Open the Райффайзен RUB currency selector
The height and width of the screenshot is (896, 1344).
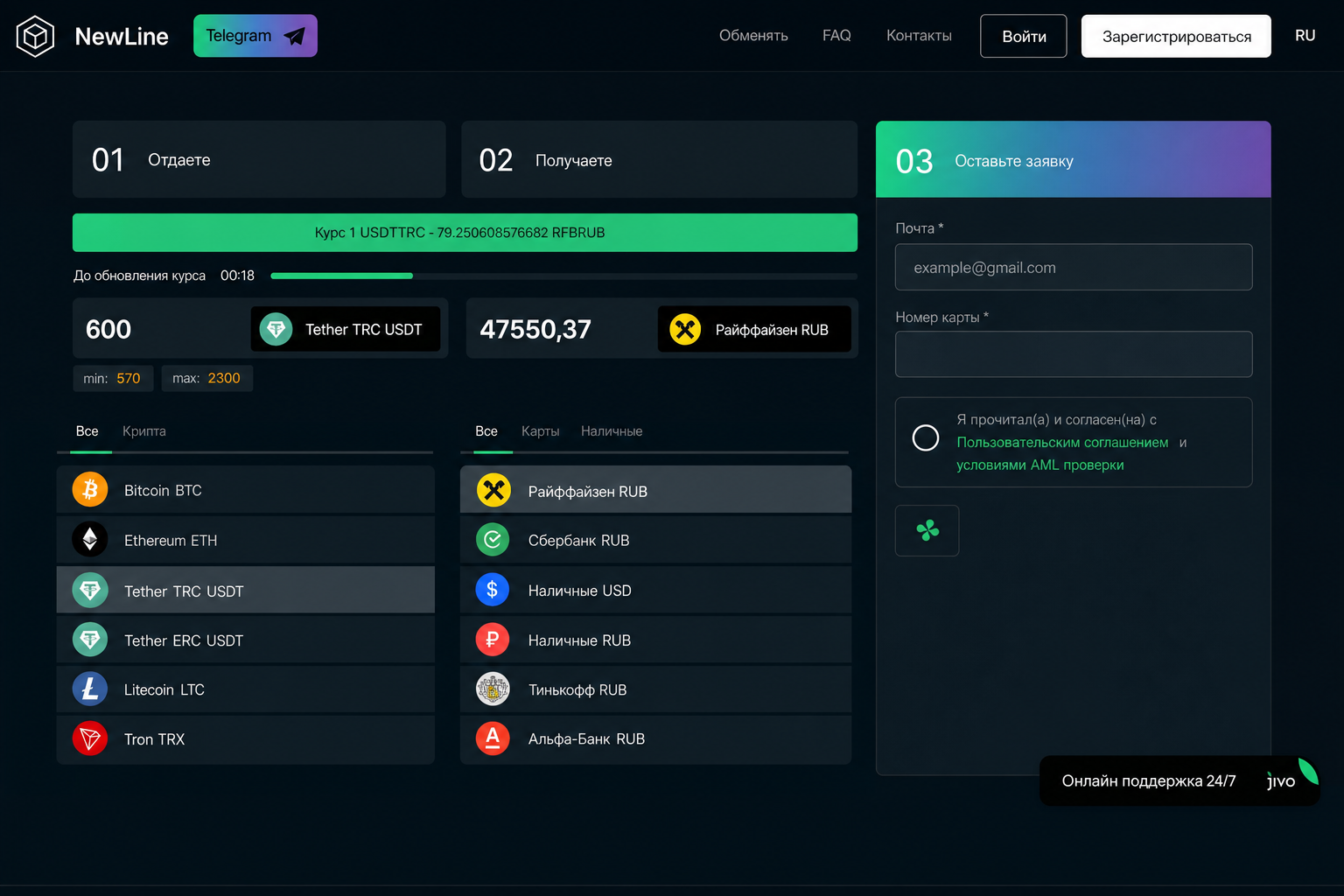tap(754, 329)
